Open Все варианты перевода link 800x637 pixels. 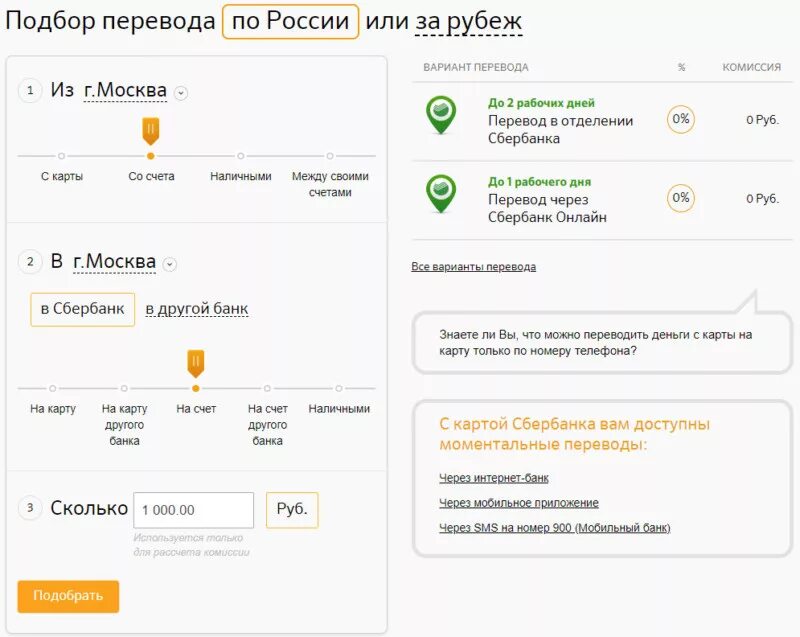[x=473, y=267]
